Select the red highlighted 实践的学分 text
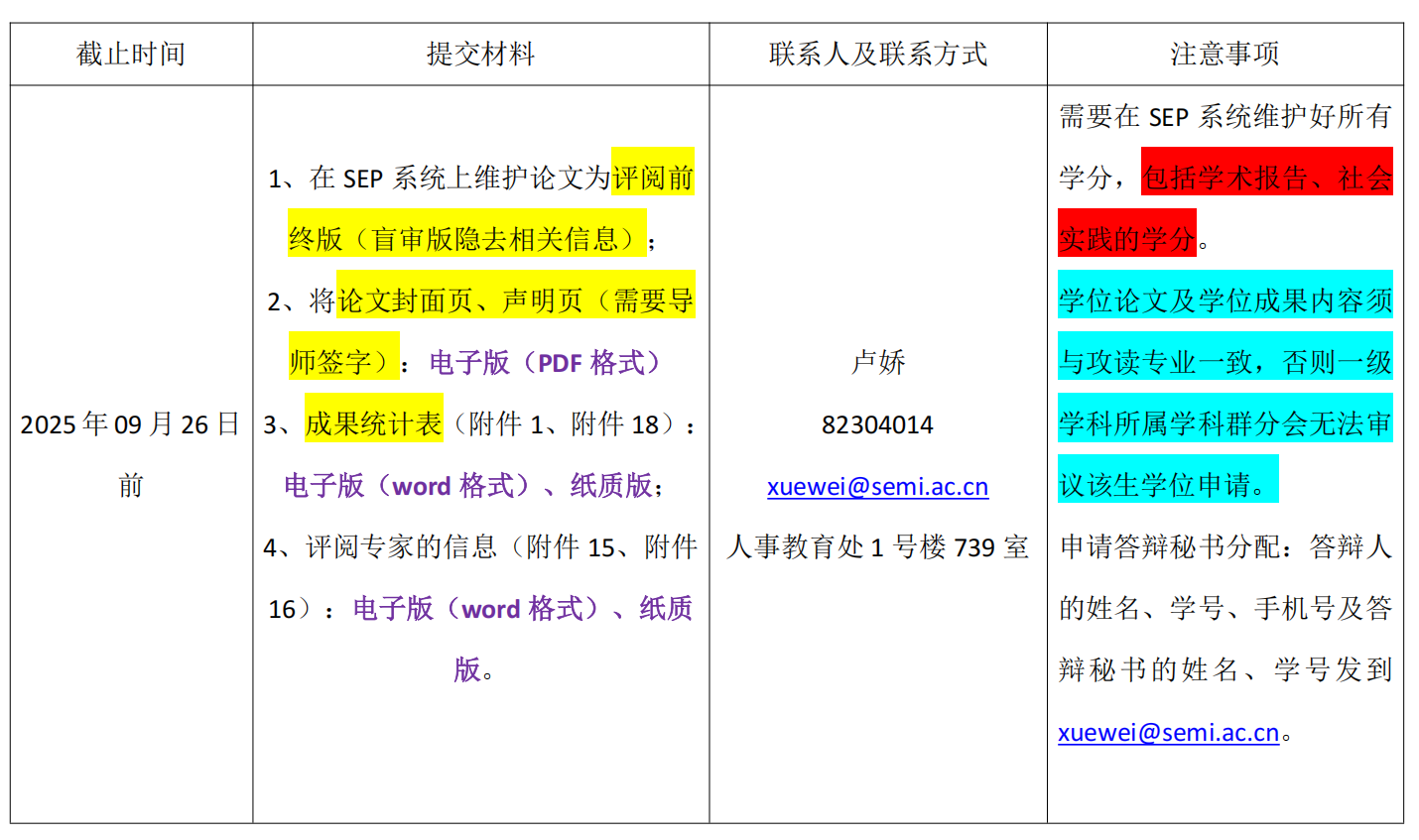 (1126, 239)
